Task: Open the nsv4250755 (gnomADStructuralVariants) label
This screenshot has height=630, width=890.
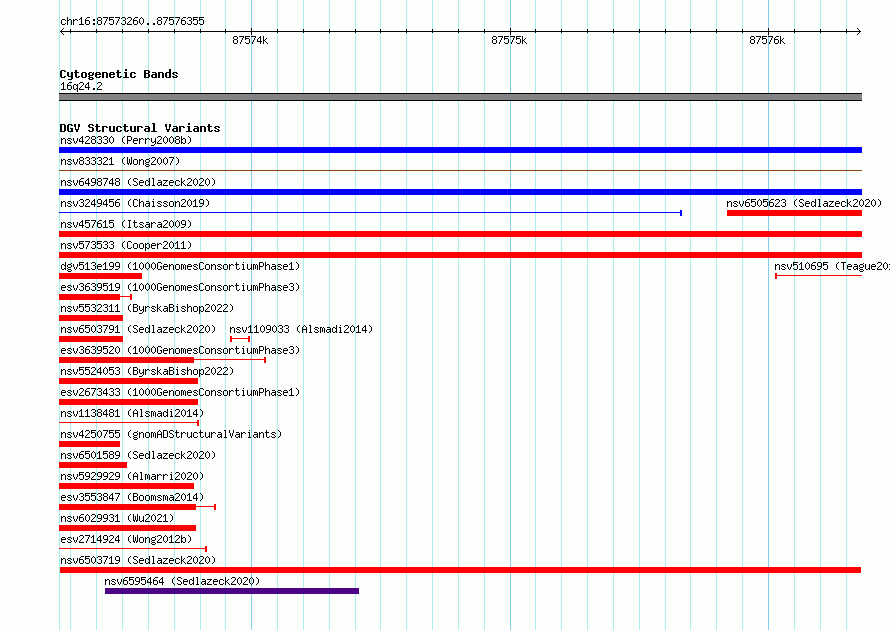Action: tap(171, 434)
